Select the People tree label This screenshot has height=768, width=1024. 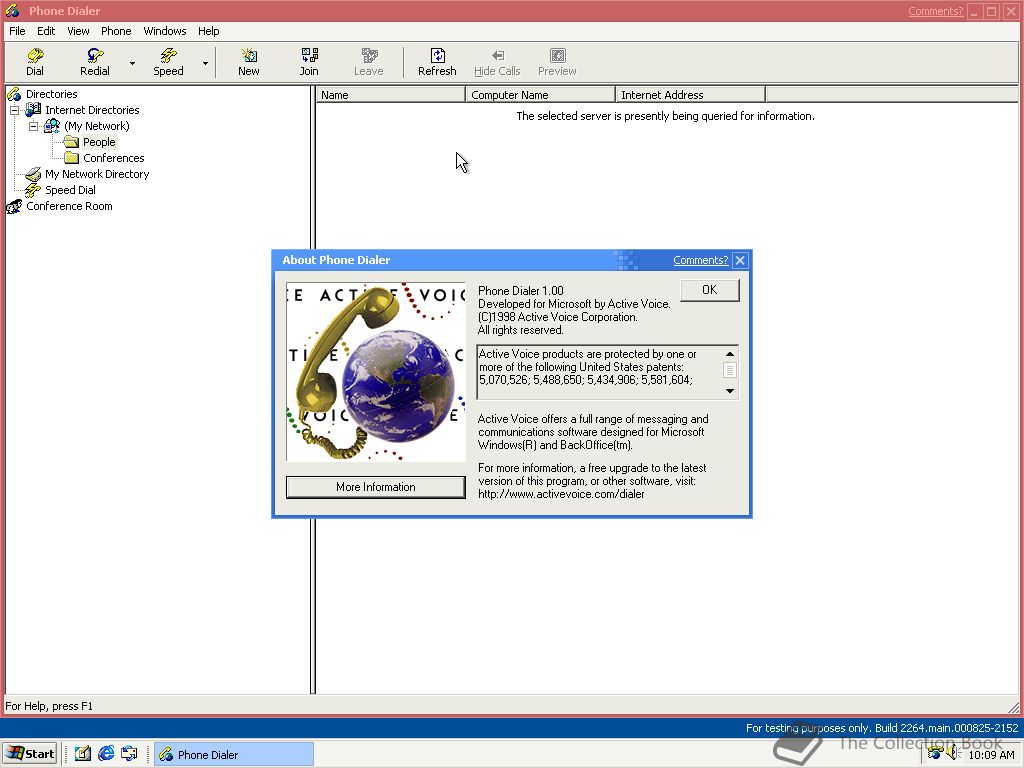click(x=99, y=142)
